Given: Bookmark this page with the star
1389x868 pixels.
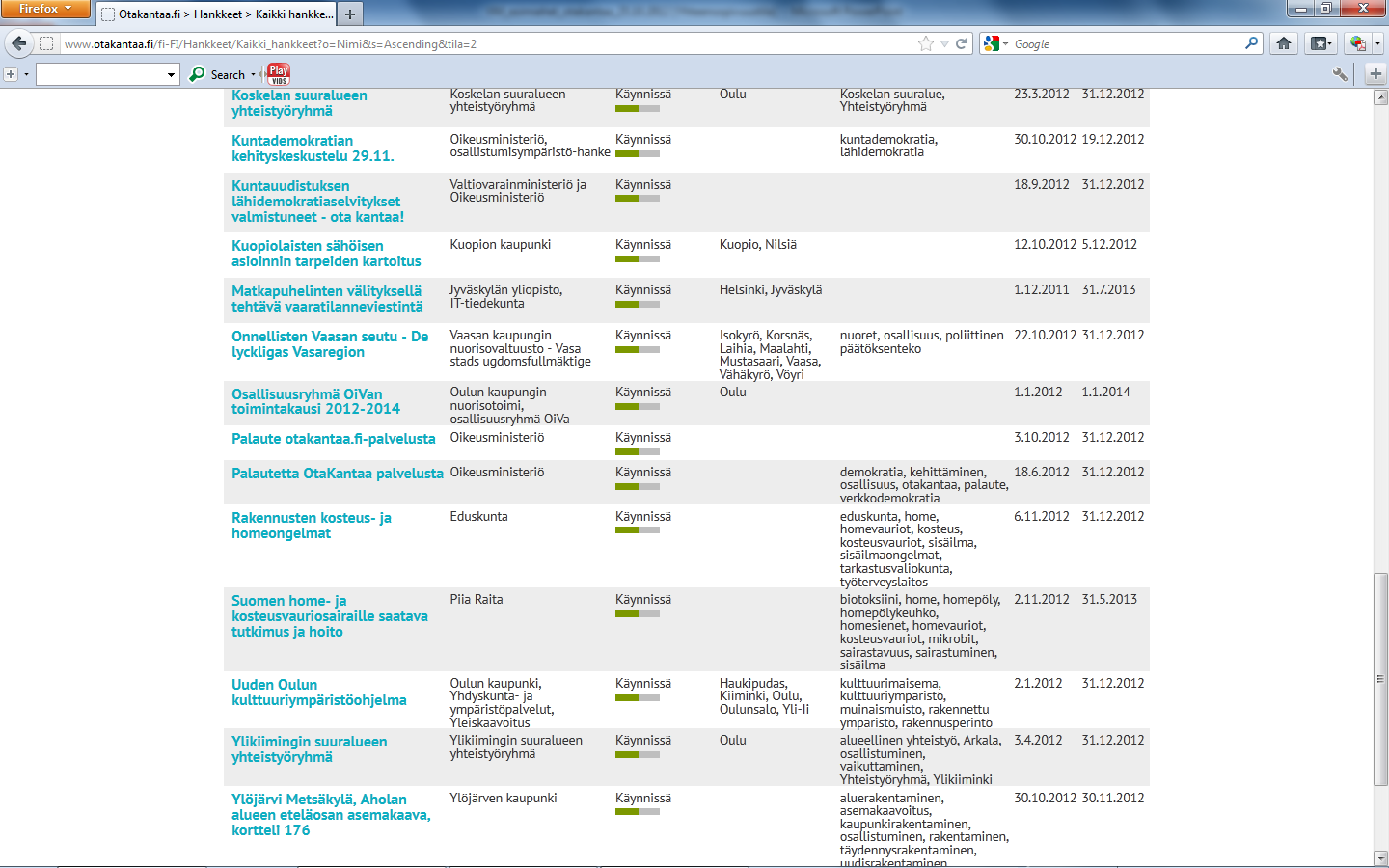Looking at the screenshot, I should pos(926,43).
